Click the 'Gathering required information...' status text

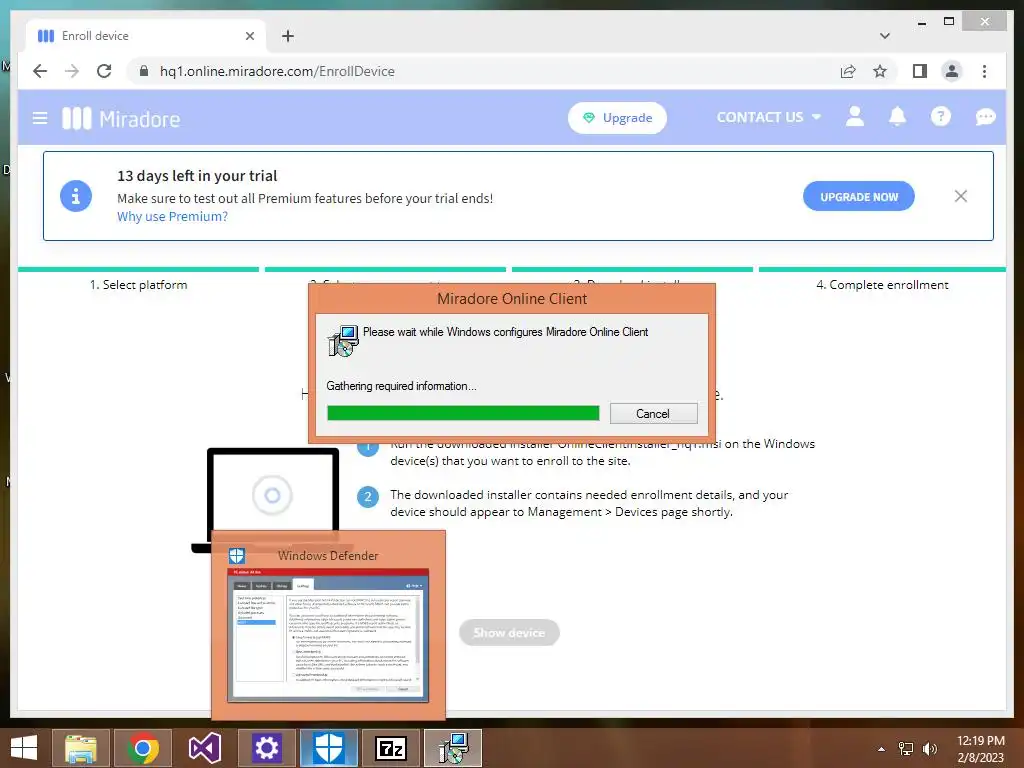click(402, 386)
